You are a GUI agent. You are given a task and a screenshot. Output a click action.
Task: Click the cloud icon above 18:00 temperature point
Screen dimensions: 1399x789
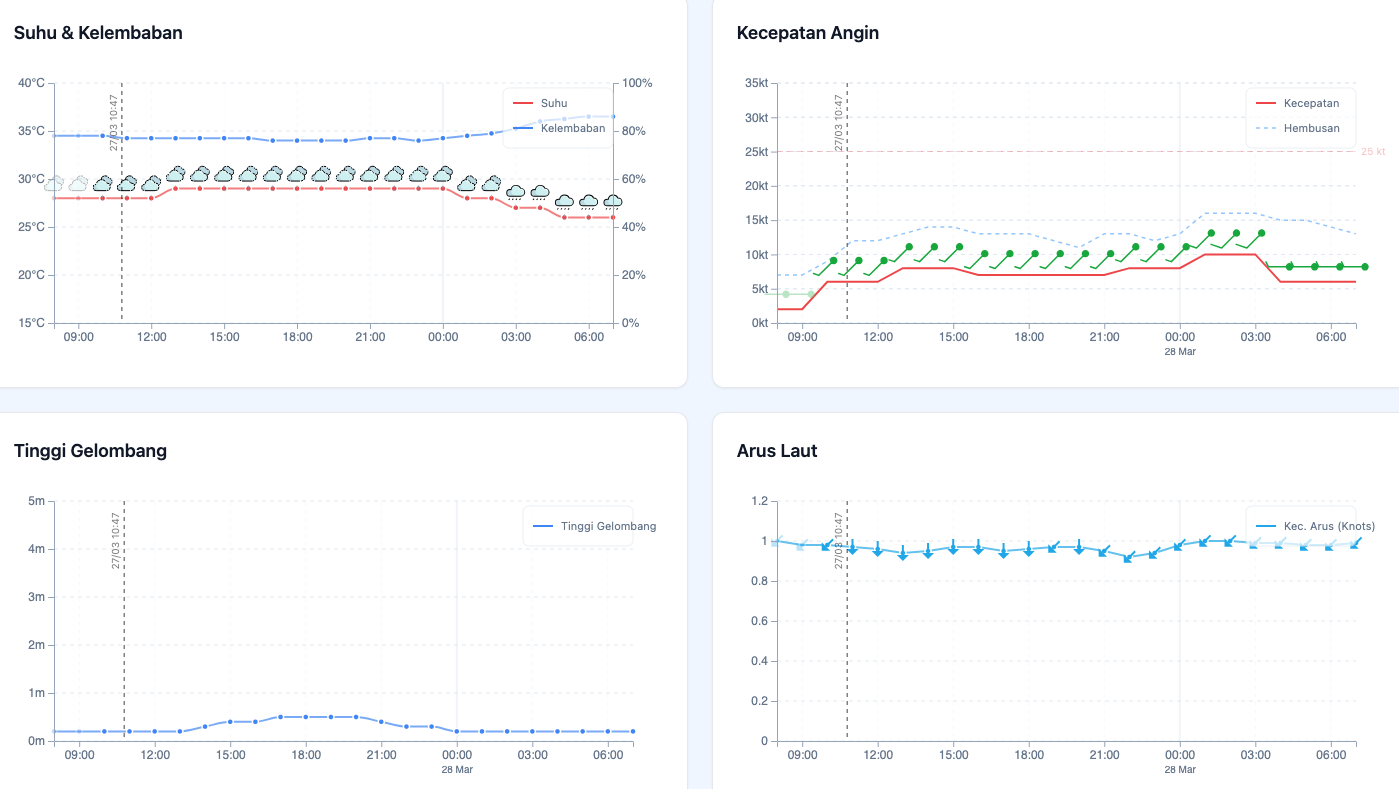(x=297, y=174)
